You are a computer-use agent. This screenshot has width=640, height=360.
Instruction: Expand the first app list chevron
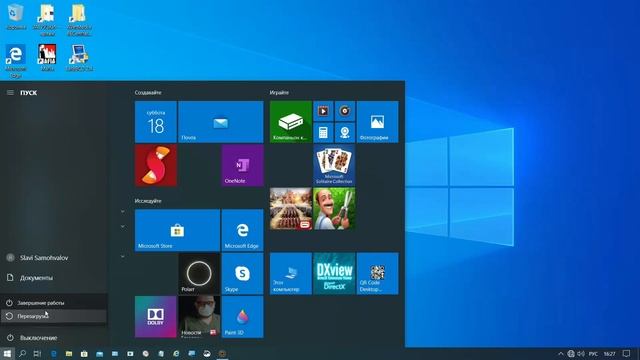(x=122, y=211)
